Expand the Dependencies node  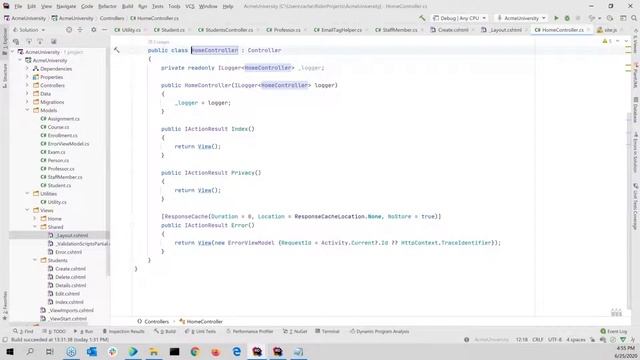[28, 69]
